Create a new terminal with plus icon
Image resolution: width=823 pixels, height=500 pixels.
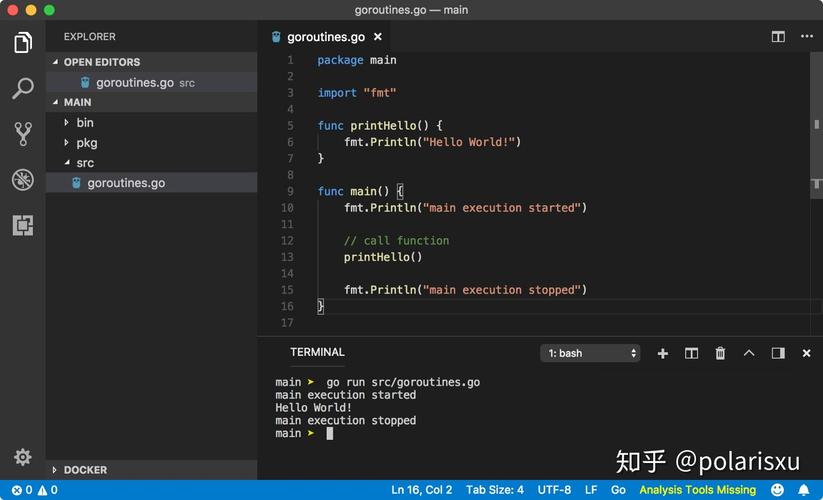pyautogui.click(x=662, y=354)
